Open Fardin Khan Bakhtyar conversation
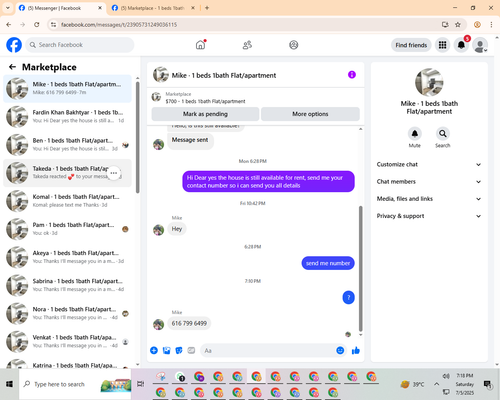This screenshot has height=400, width=500. [x=67, y=117]
